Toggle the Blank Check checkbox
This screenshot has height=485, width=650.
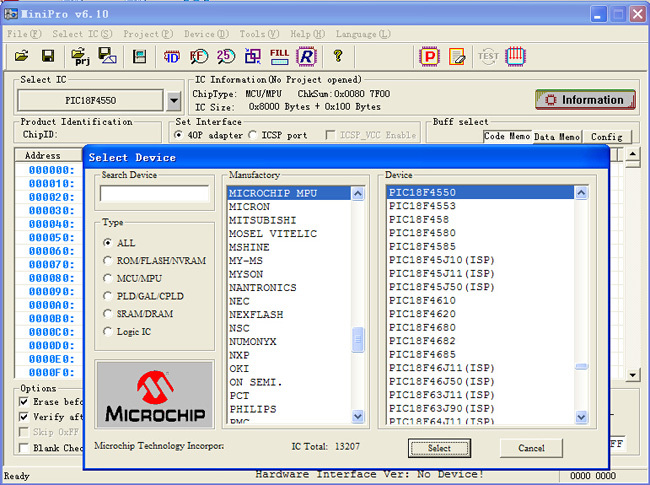tap(24, 448)
